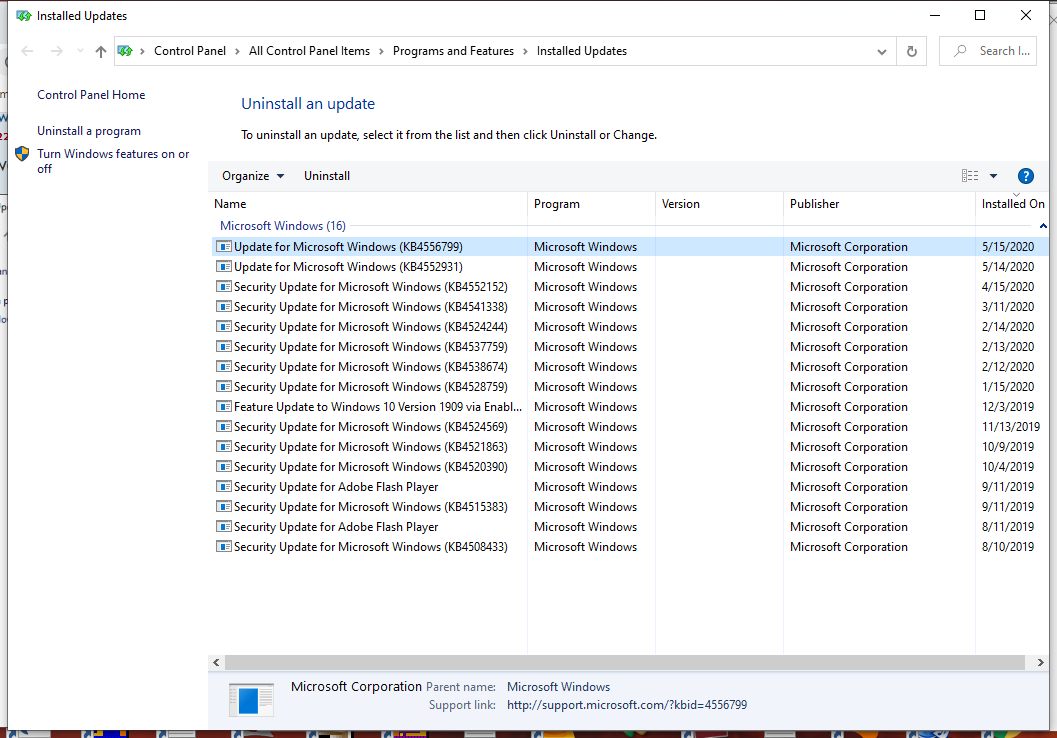The height and width of the screenshot is (738, 1057).
Task: Sort by the Installed On column header
Action: click(1013, 204)
